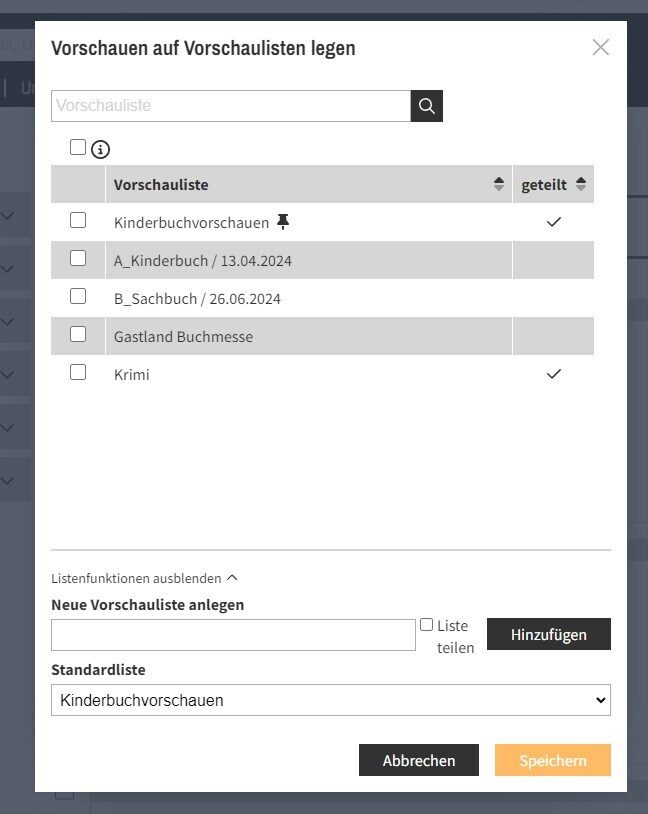Image resolution: width=648 pixels, height=814 pixels.
Task: Click the shared checkmark in Kinderbuchvorschauen row
Action: [554, 222]
